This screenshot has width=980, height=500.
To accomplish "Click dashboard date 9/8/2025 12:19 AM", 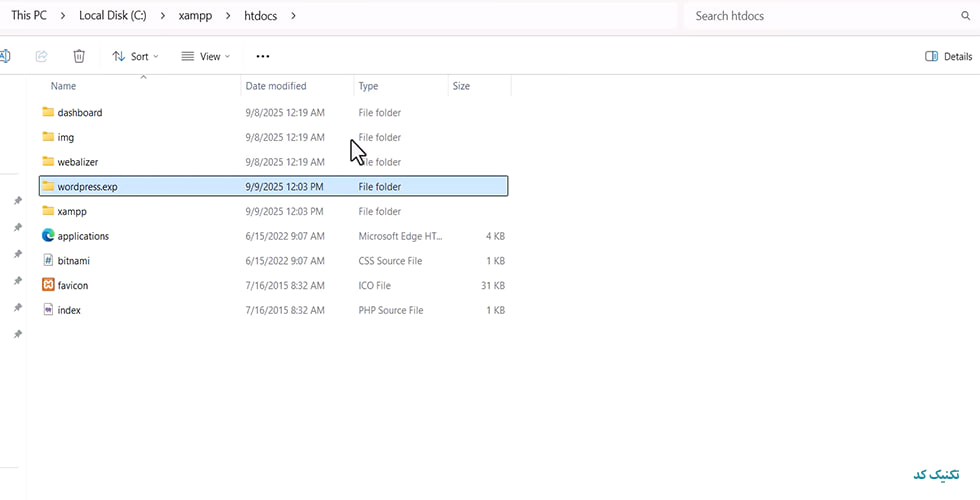I will click(285, 112).
